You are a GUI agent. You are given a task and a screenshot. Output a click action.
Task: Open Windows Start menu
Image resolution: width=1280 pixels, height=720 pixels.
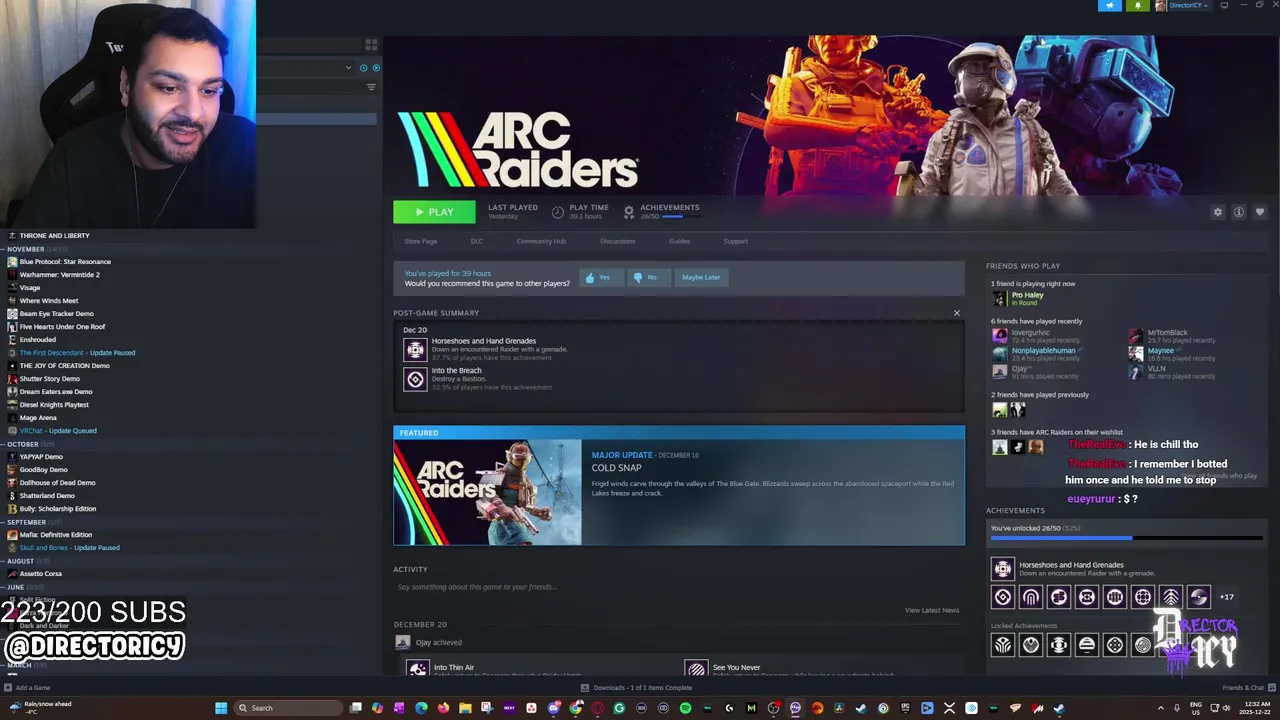[221, 708]
